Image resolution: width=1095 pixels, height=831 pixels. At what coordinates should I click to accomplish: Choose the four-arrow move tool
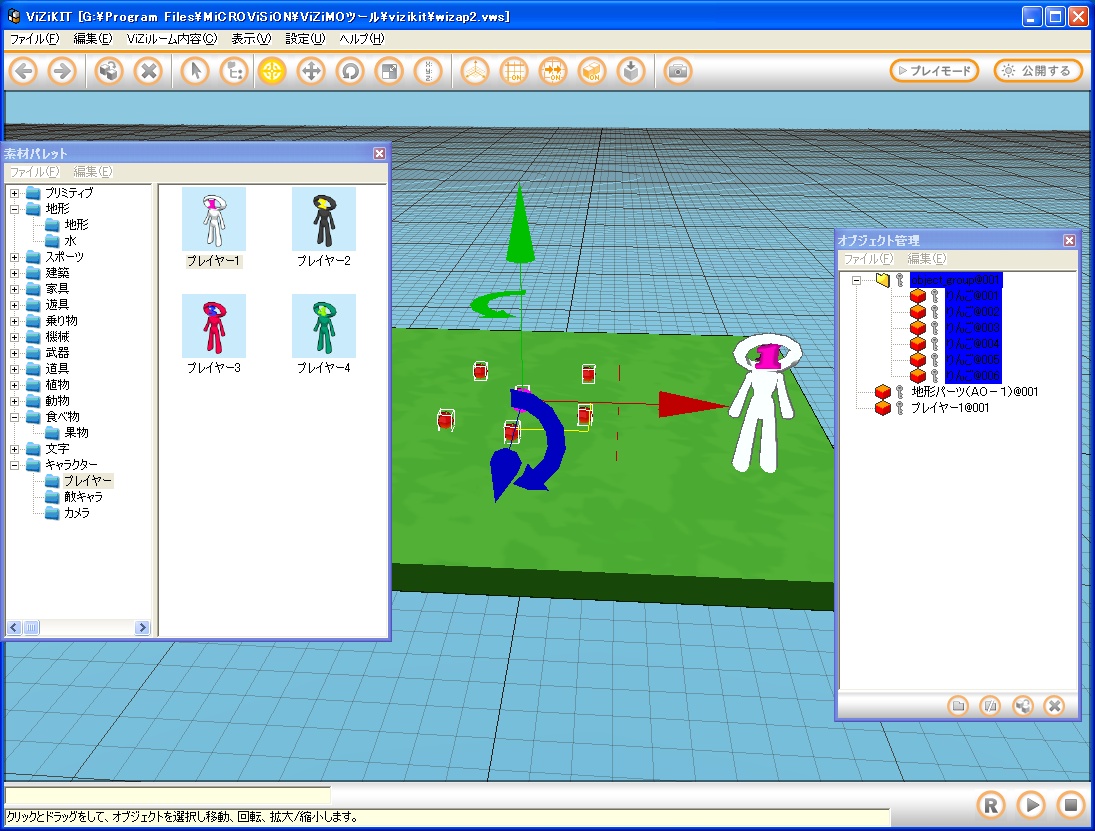(x=311, y=71)
